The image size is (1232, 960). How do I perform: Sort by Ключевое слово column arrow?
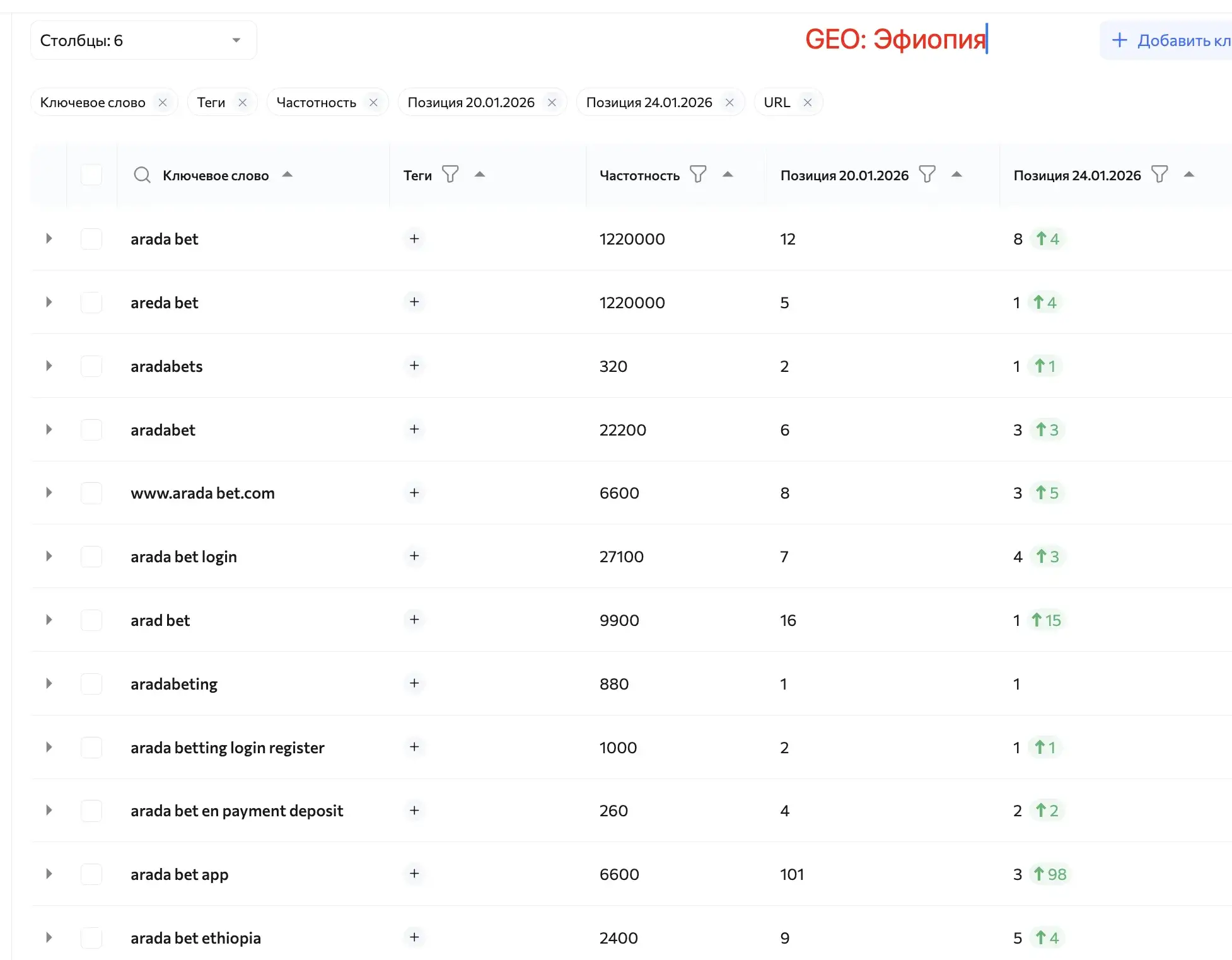click(288, 174)
